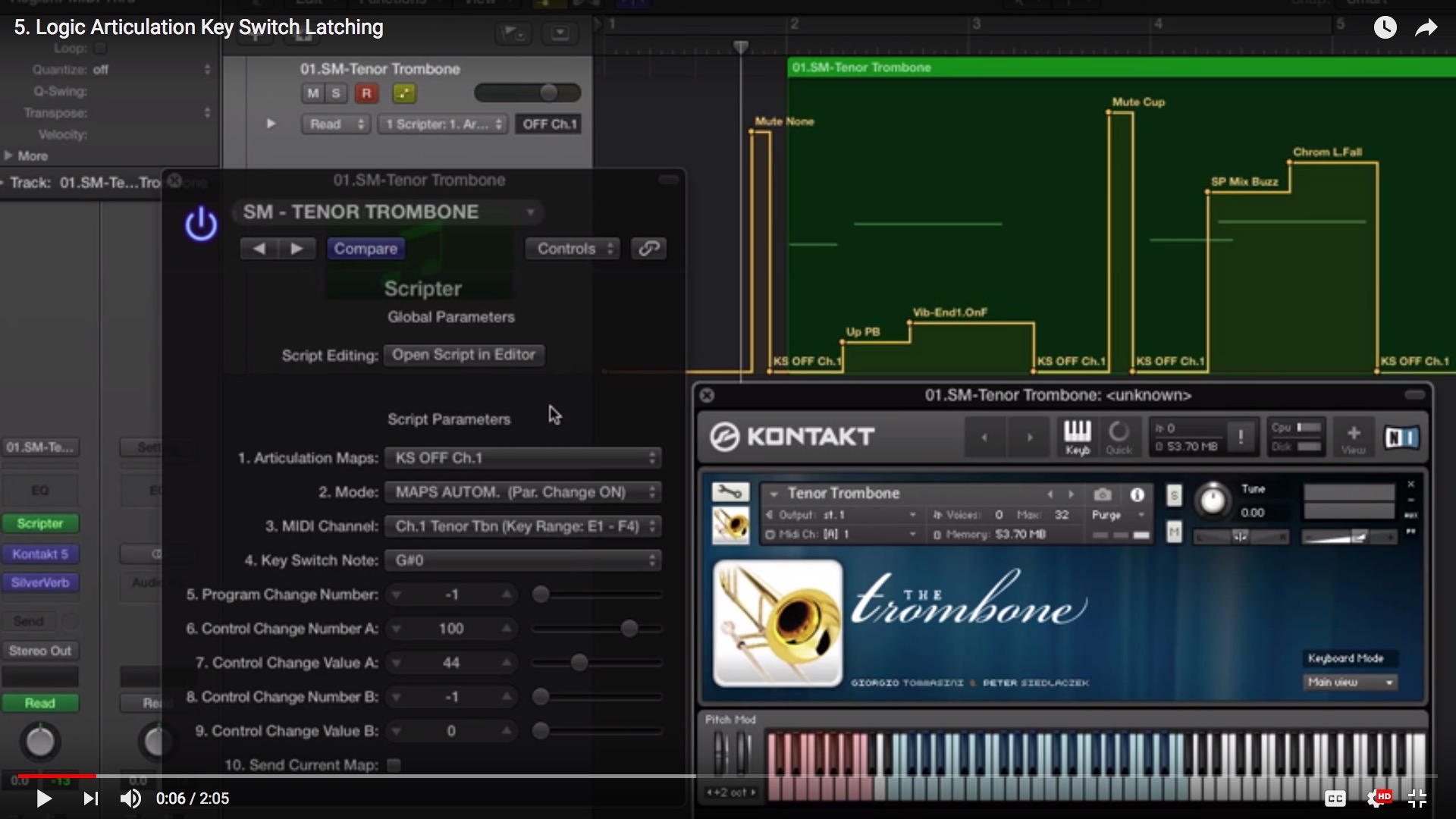
Task: Click the Kontakt snapshot camera icon
Action: pyautogui.click(x=1103, y=494)
